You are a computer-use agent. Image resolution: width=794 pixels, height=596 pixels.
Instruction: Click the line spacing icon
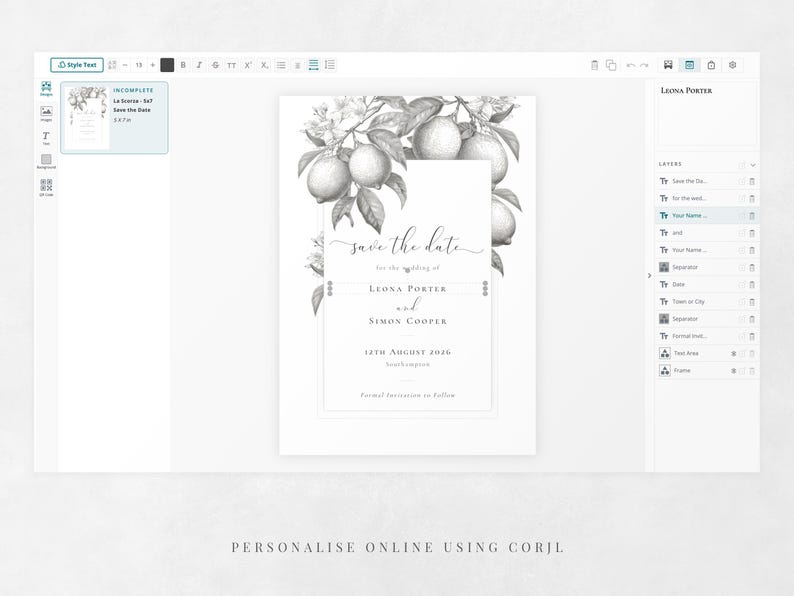point(330,65)
